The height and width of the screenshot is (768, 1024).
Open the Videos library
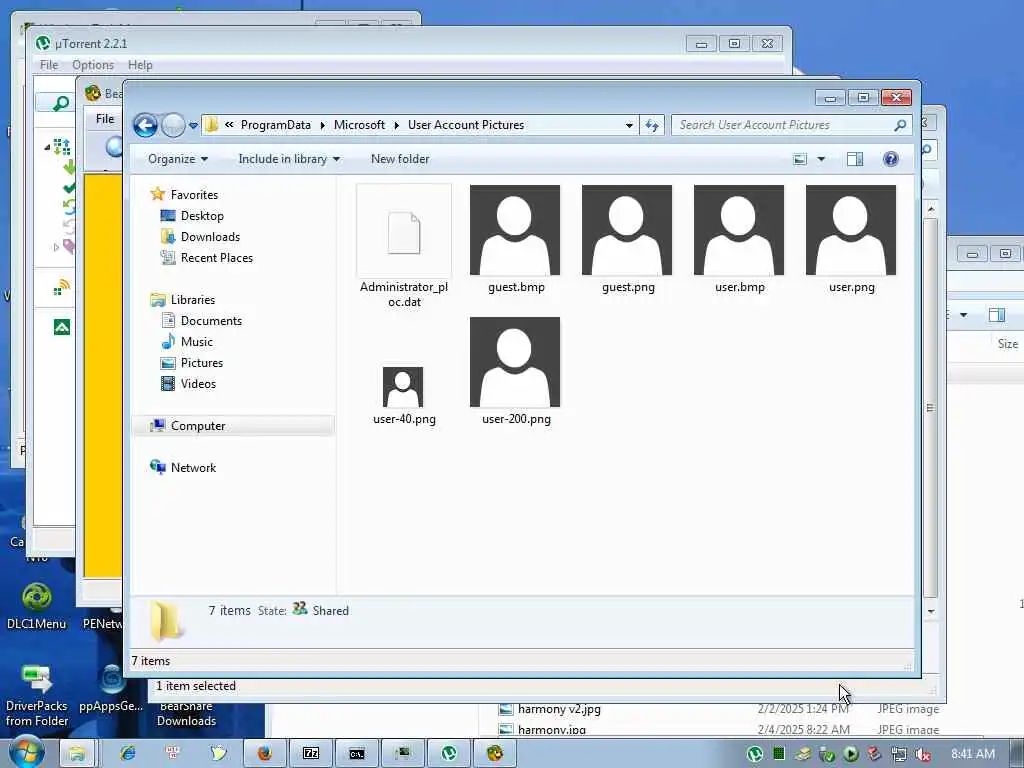198,383
